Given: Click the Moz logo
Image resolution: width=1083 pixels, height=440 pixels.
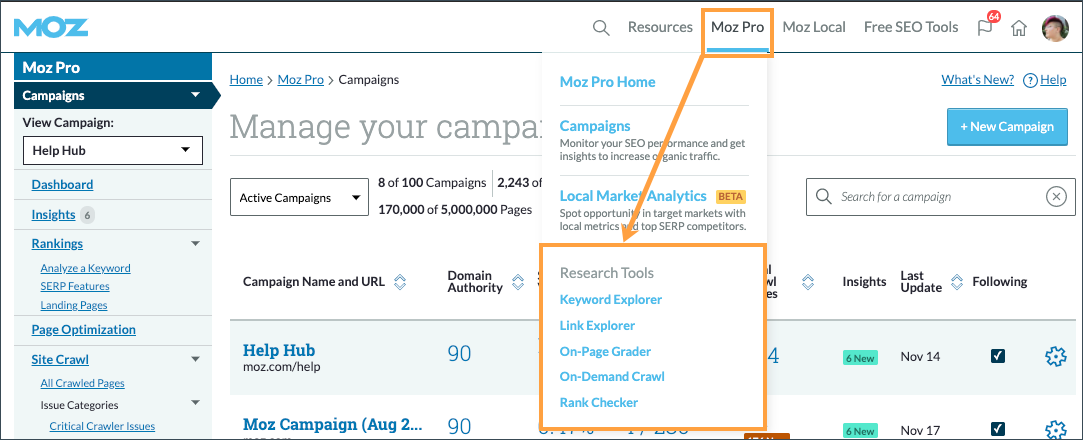Looking at the screenshot, I should 51,27.
